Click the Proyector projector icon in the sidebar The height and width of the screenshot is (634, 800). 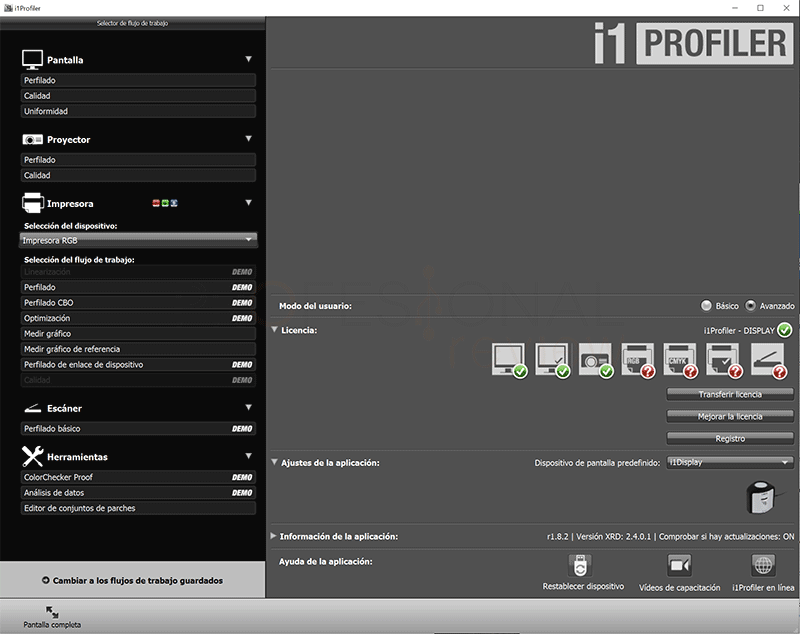(32, 139)
